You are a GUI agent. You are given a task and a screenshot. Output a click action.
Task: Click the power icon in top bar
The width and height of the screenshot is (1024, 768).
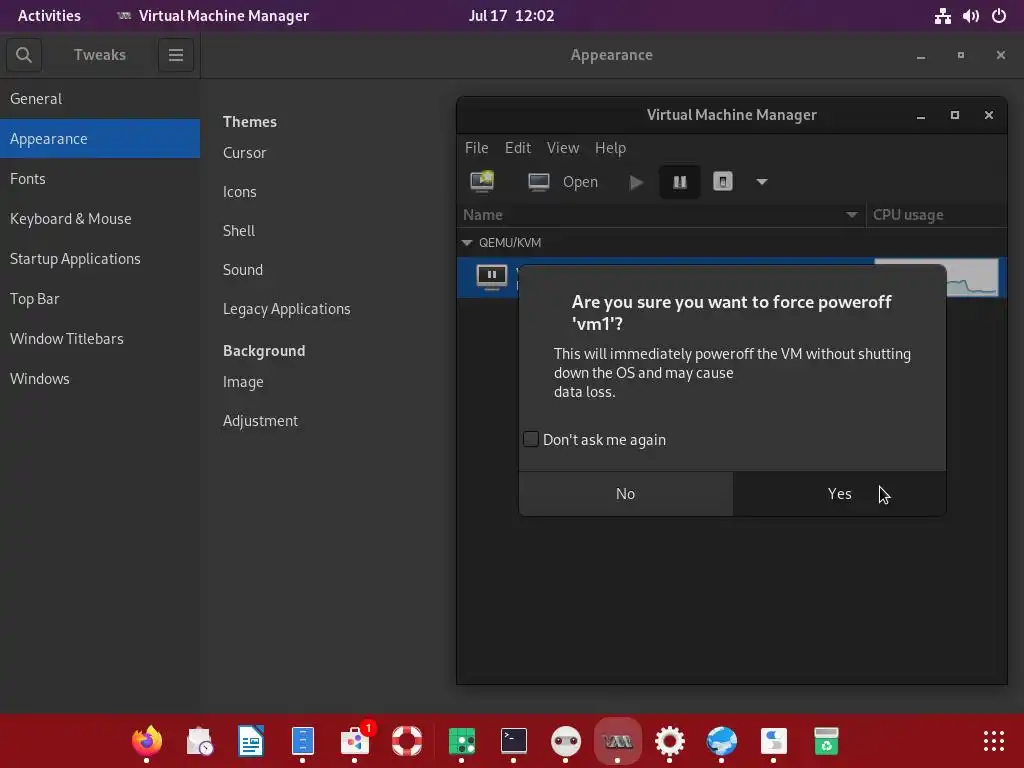tap(999, 16)
